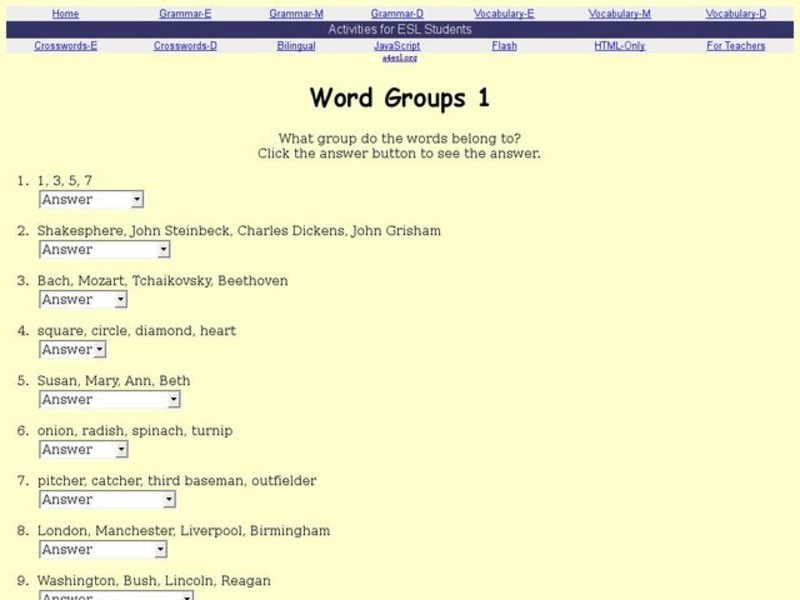
Task: Open the Answer dropdown for the vegetables question
Action: [82, 449]
